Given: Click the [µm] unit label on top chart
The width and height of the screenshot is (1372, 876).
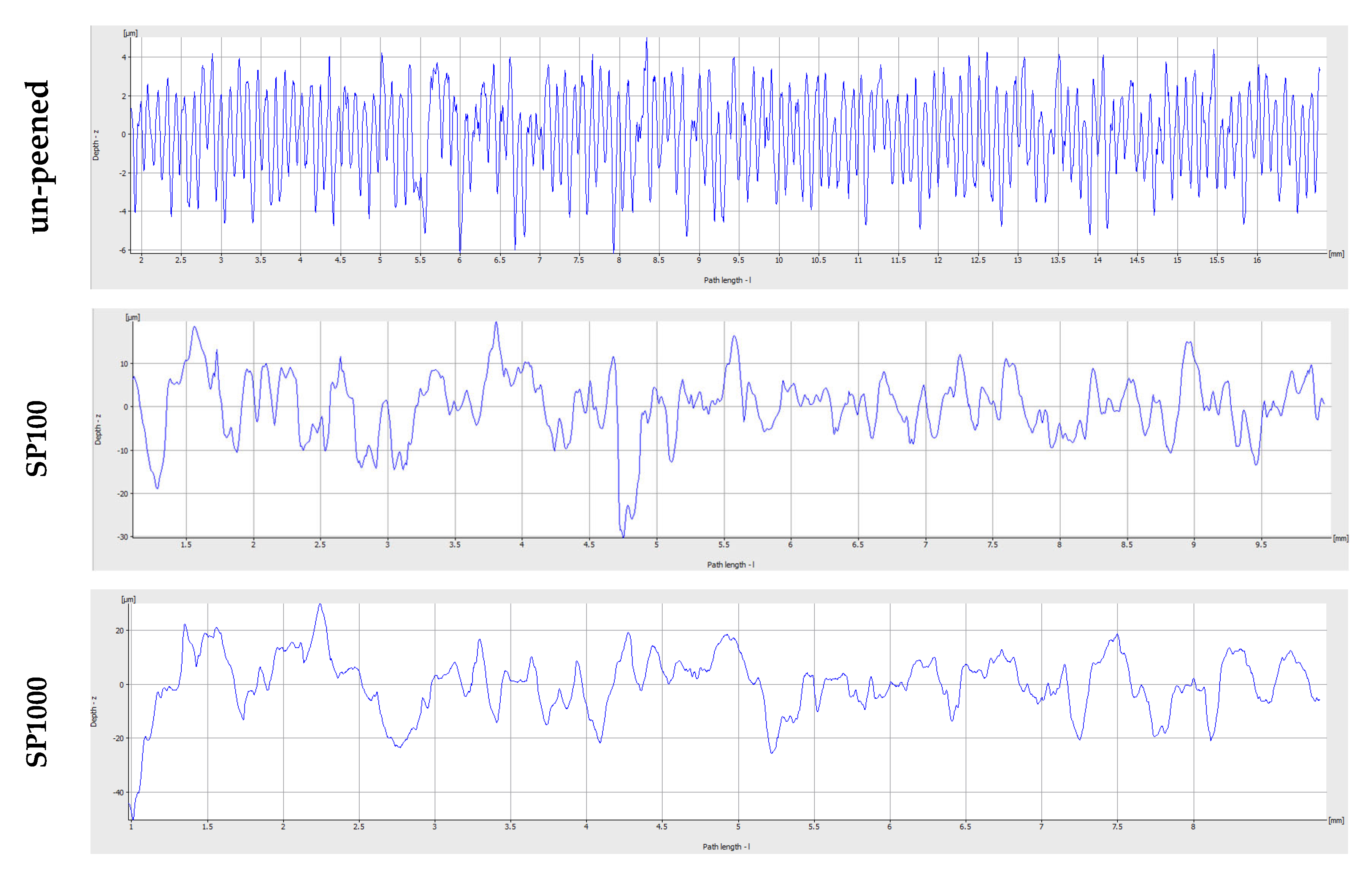Looking at the screenshot, I should pos(130,33).
